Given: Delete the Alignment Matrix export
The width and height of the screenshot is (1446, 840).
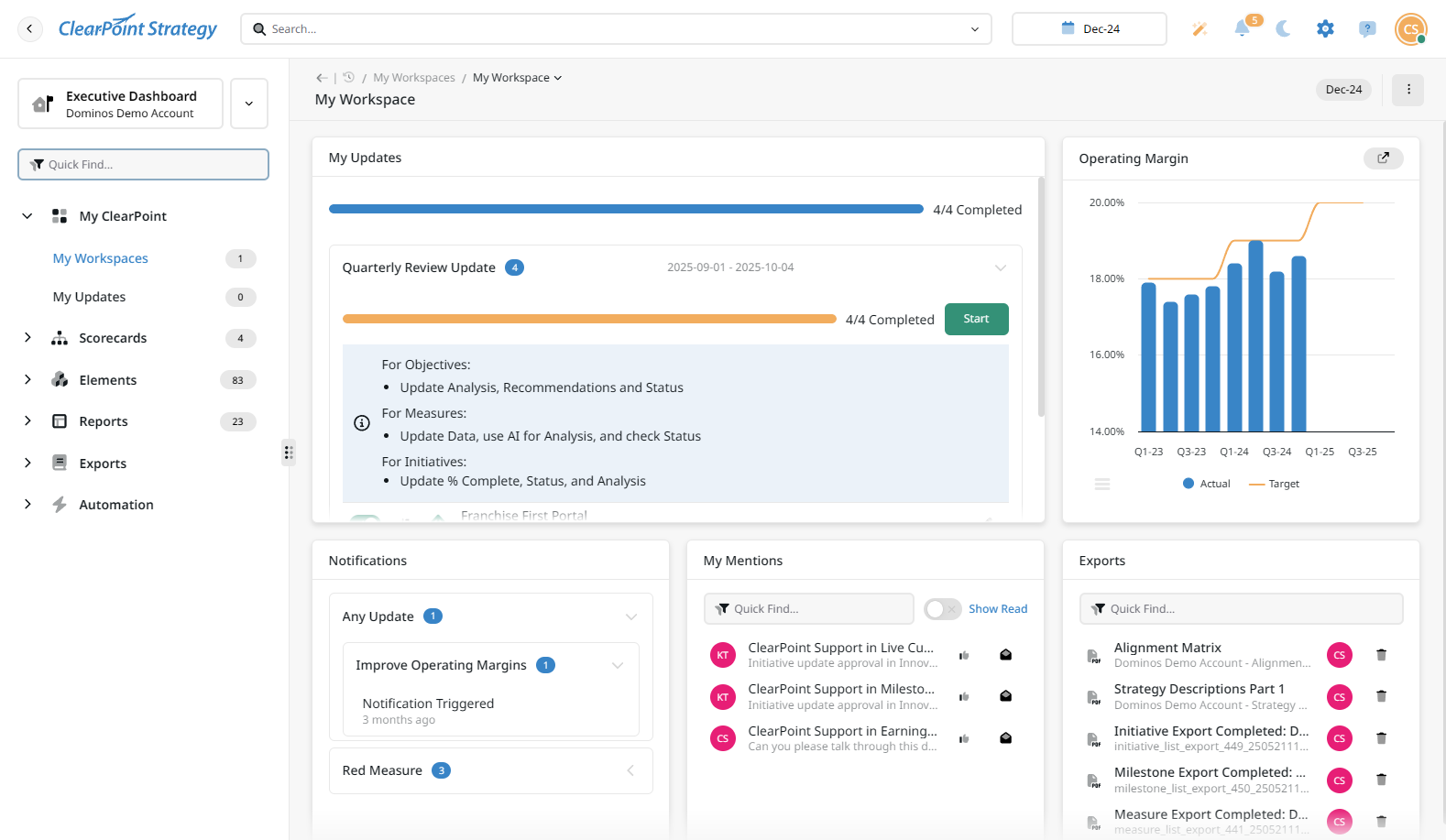Looking at the screenshot, I should coord(1381,655).
